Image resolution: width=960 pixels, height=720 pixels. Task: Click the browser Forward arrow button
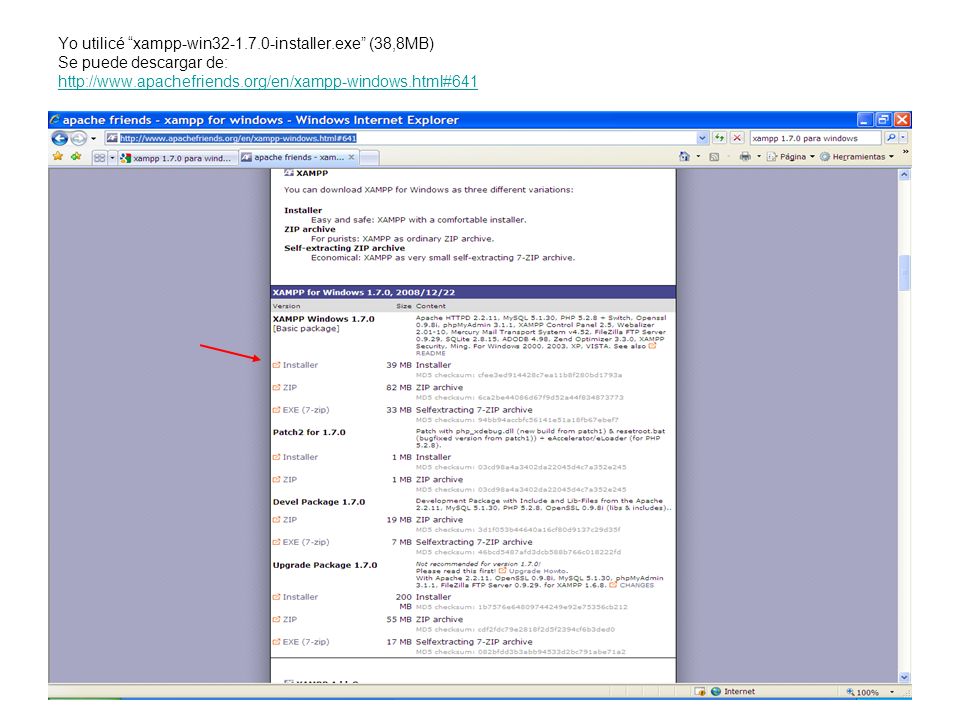[79, 138]
